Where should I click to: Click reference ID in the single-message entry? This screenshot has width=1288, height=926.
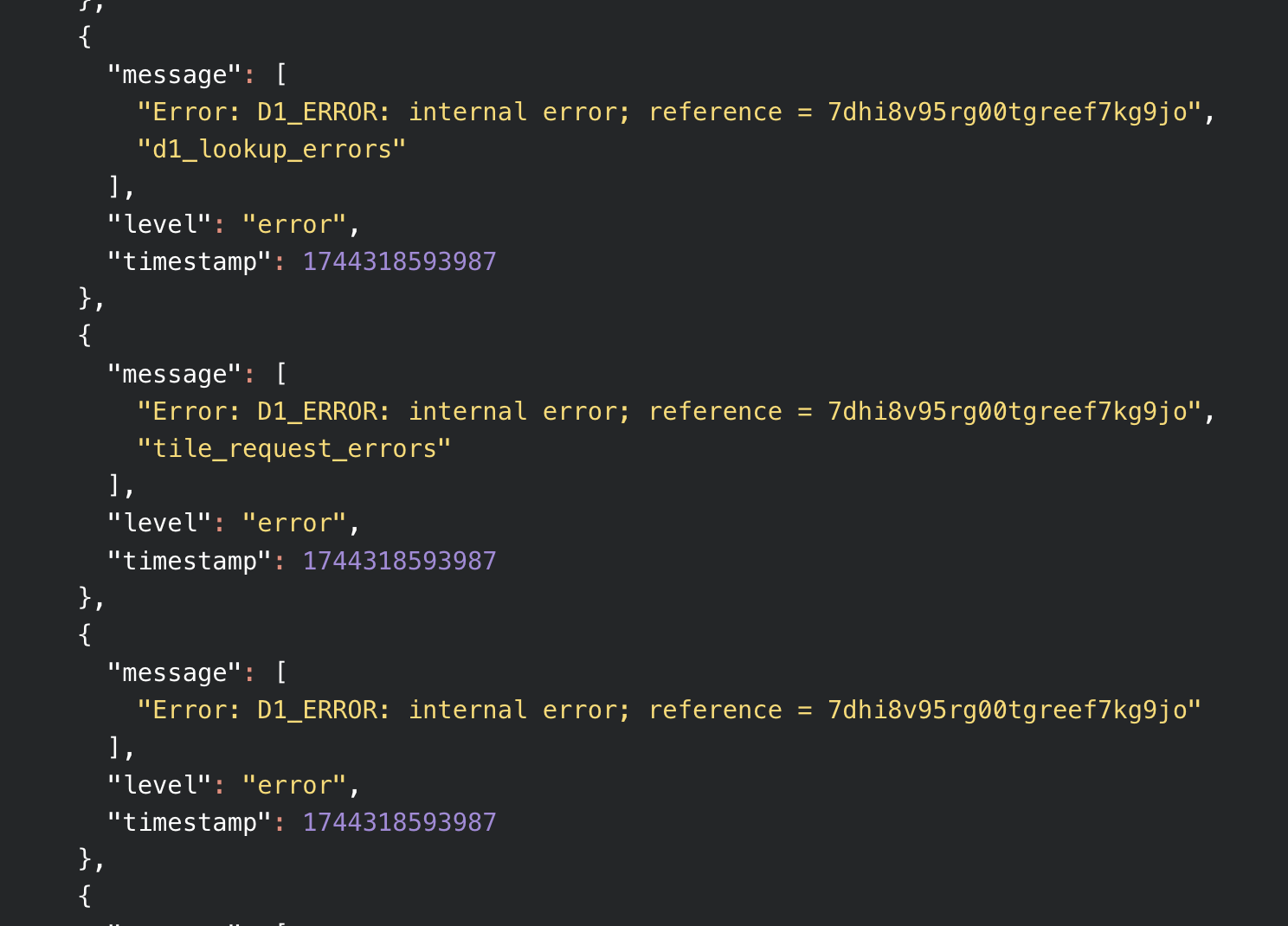pyautogui.click(x=1007, y=710)
